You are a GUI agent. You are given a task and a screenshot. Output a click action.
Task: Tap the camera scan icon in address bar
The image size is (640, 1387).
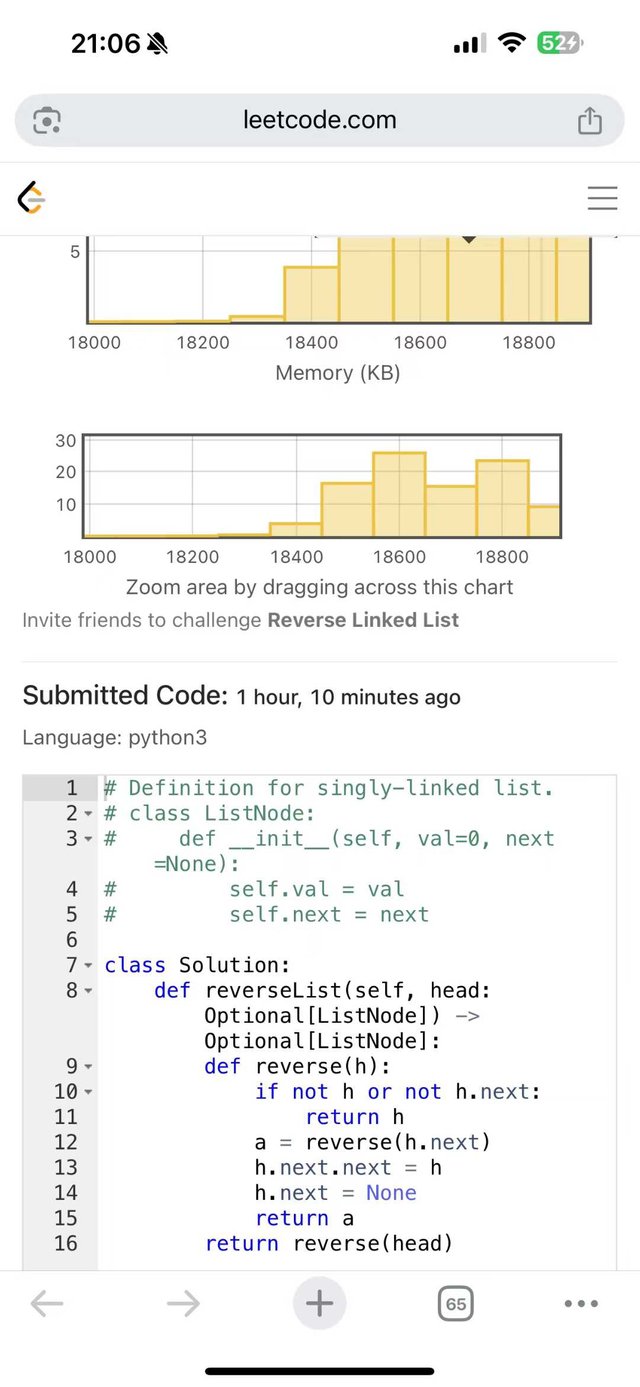47,121
